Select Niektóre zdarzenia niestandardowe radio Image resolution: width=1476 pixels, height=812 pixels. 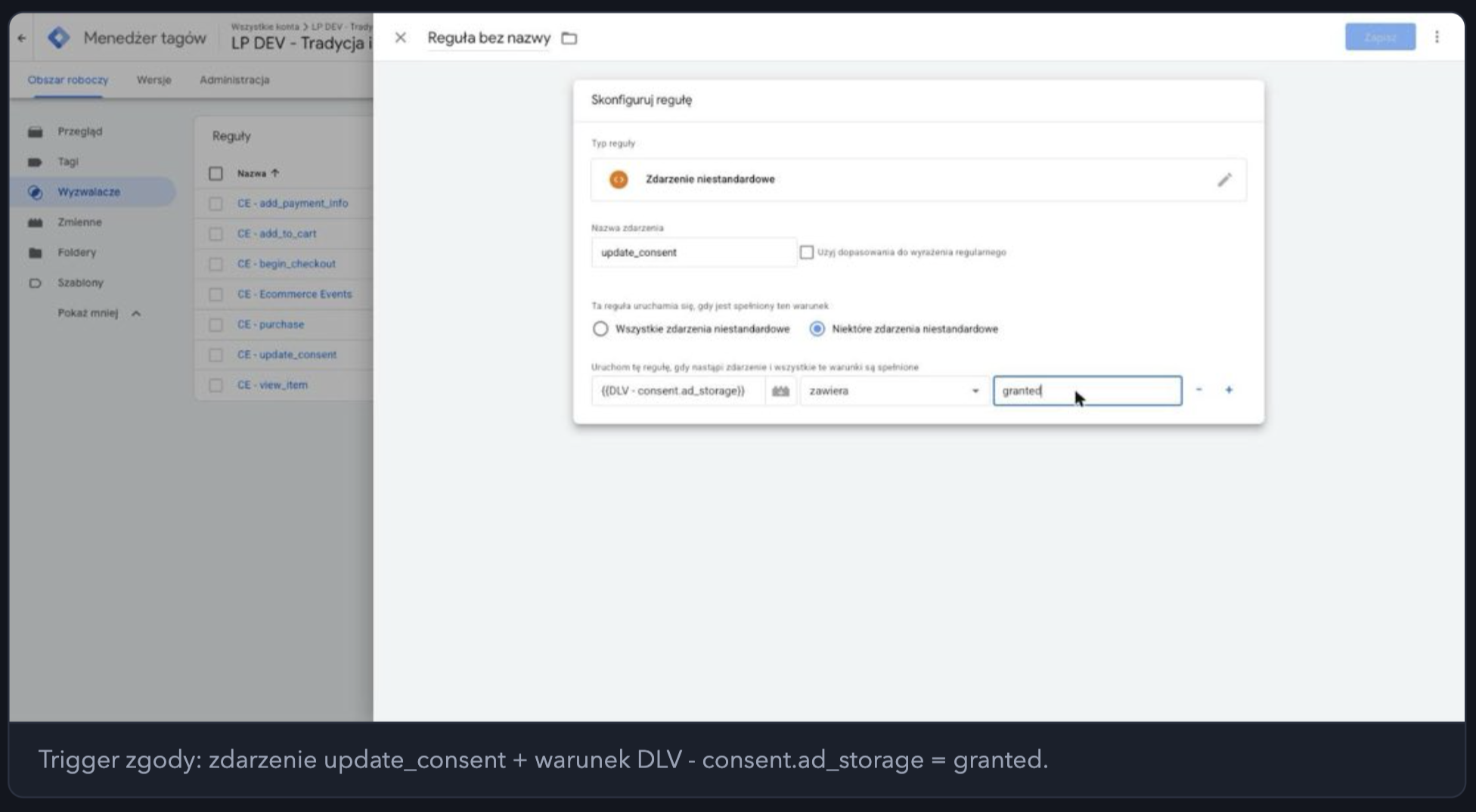click(x=817, y=329)
